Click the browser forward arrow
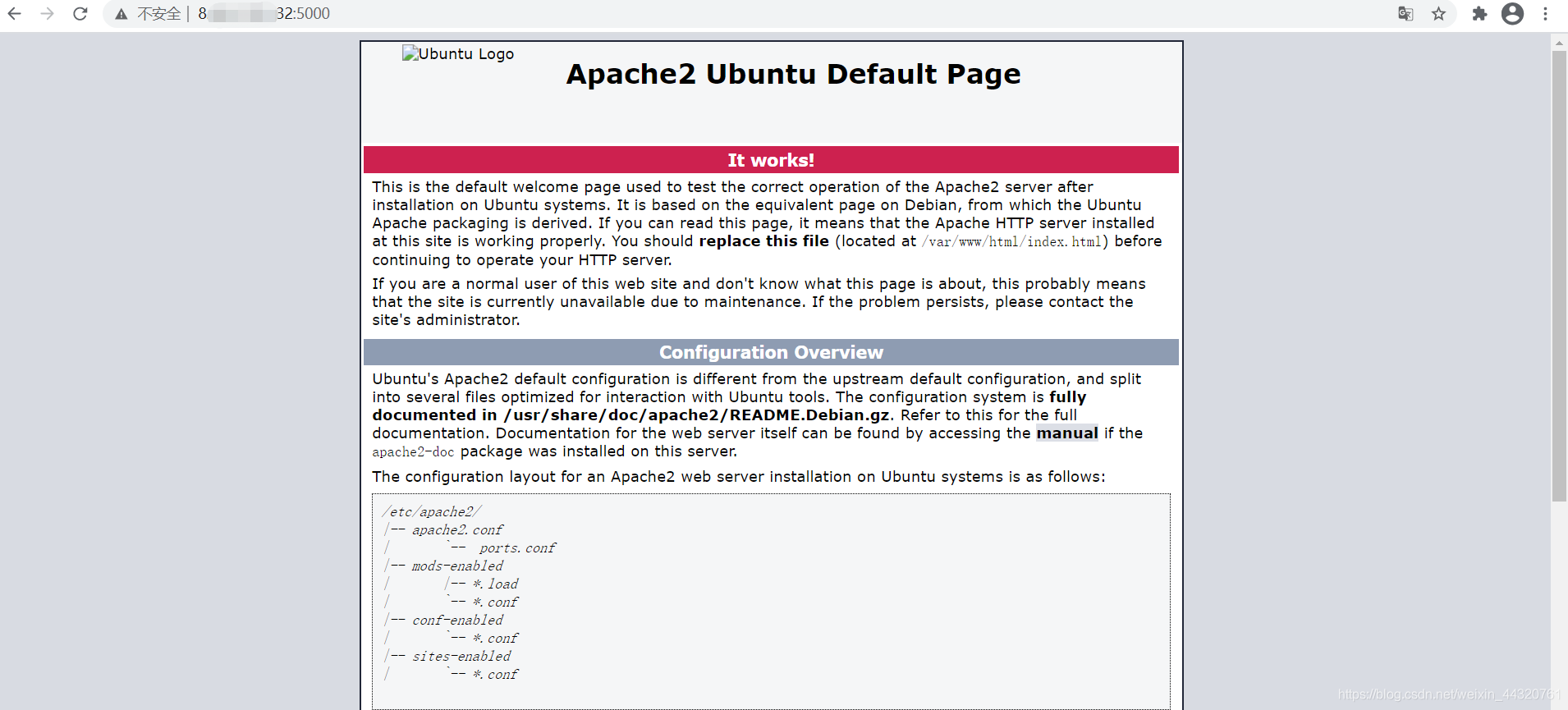Viewport: 1568px width, 710px height. (x=48, y=14)
